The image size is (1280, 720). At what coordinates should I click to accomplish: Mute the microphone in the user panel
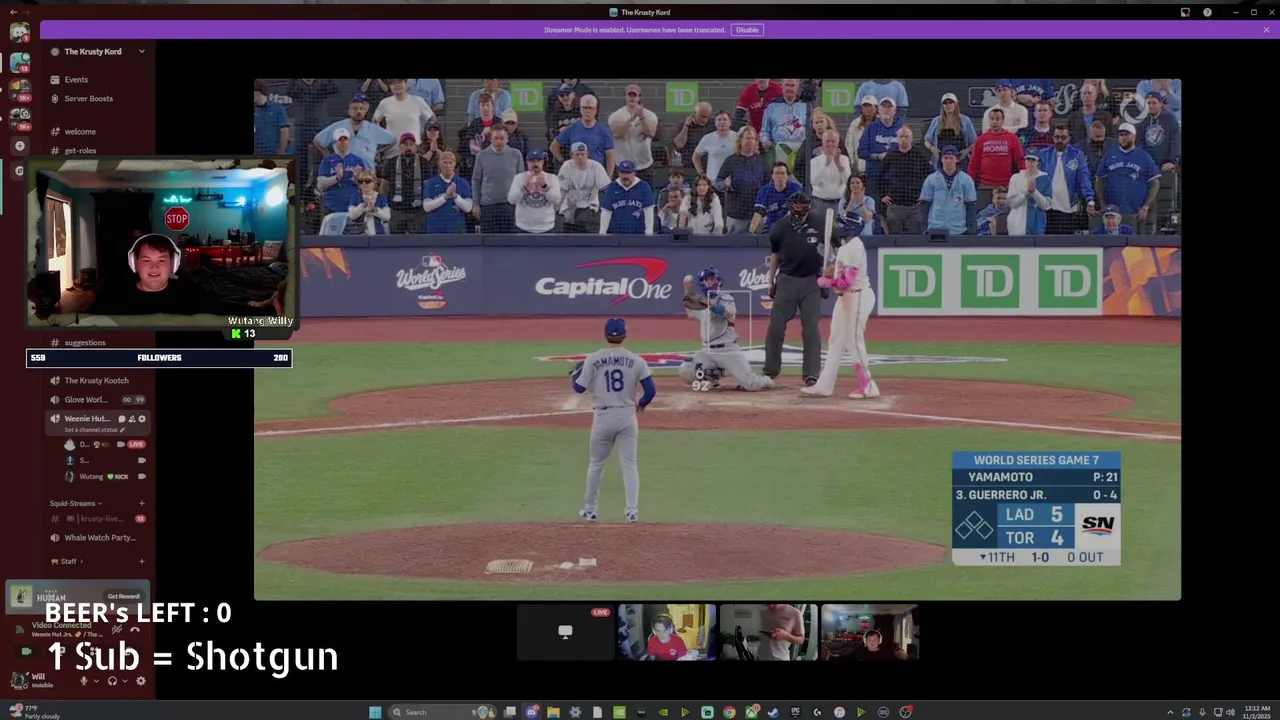click(84, 681)
